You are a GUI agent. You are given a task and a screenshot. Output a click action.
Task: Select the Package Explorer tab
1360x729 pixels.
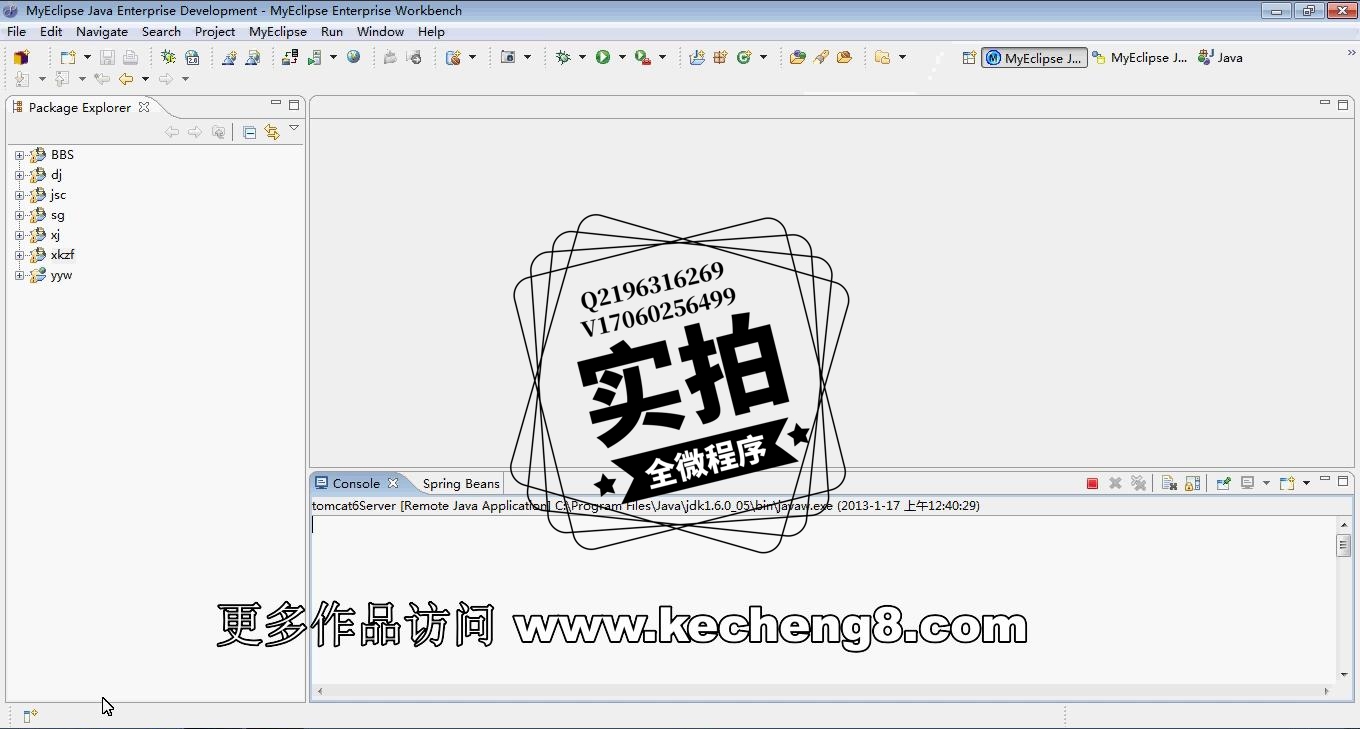click(x=79, y=107)
